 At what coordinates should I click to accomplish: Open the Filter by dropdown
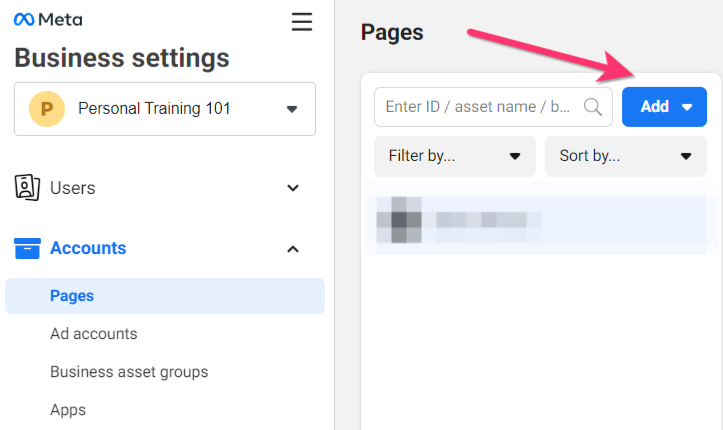[x=455, y=156]
